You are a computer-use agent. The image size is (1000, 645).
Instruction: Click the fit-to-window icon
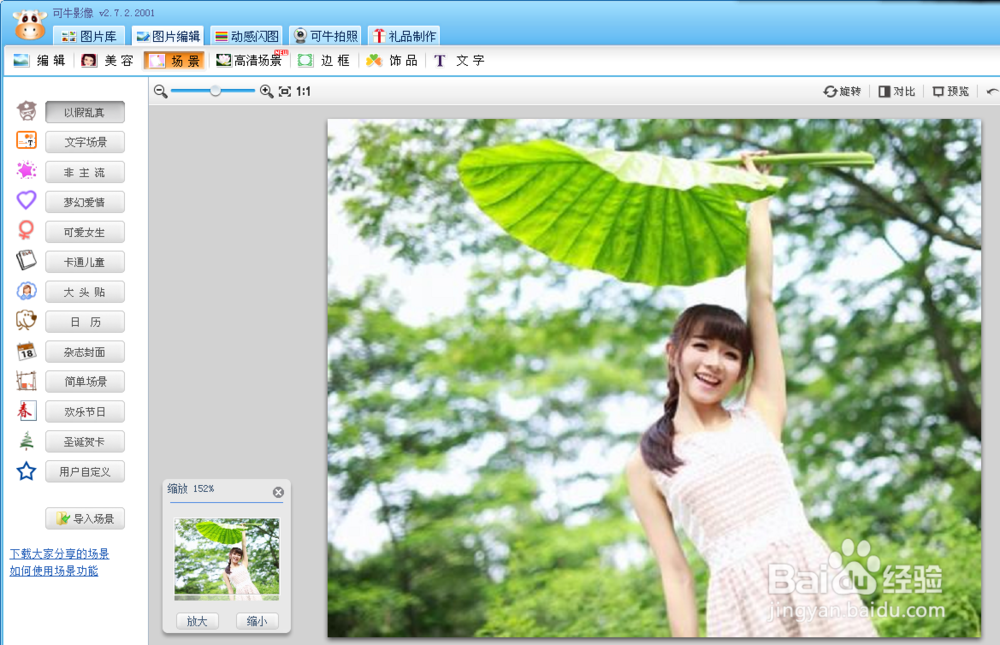284,91
